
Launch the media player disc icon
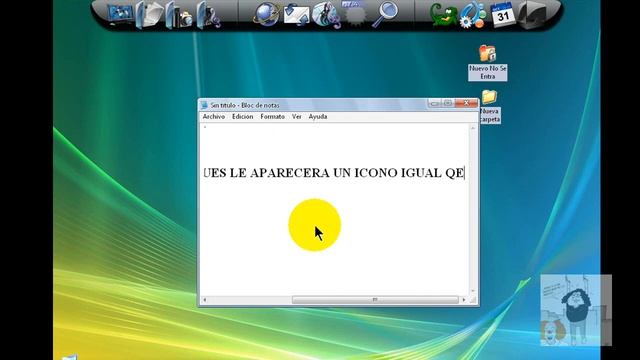[x=326, y=15]
